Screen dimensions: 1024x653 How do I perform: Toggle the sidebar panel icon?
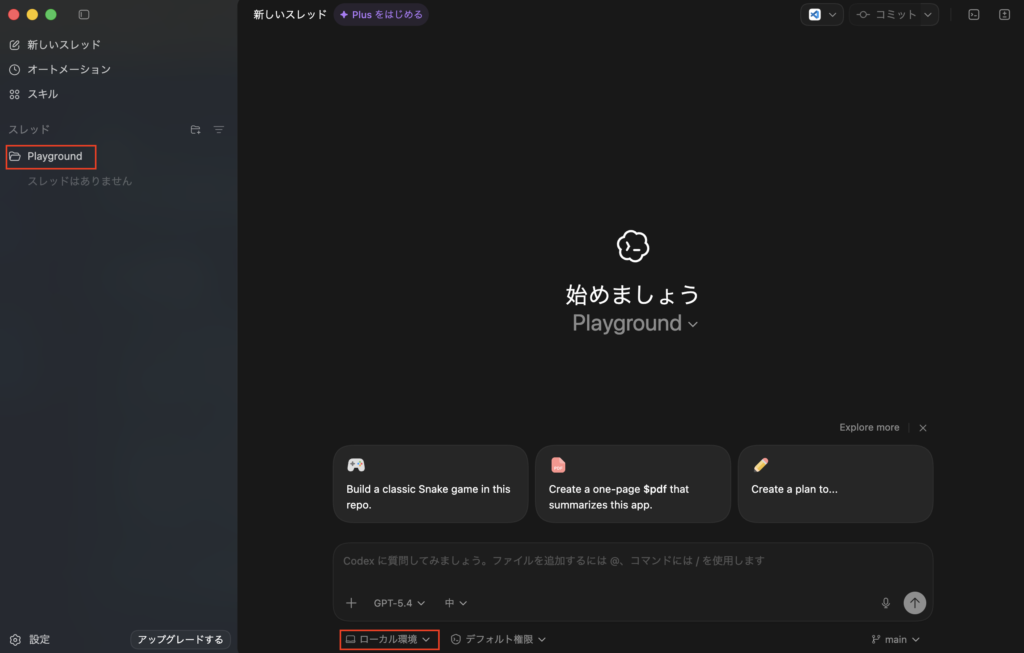click(84, 15)
